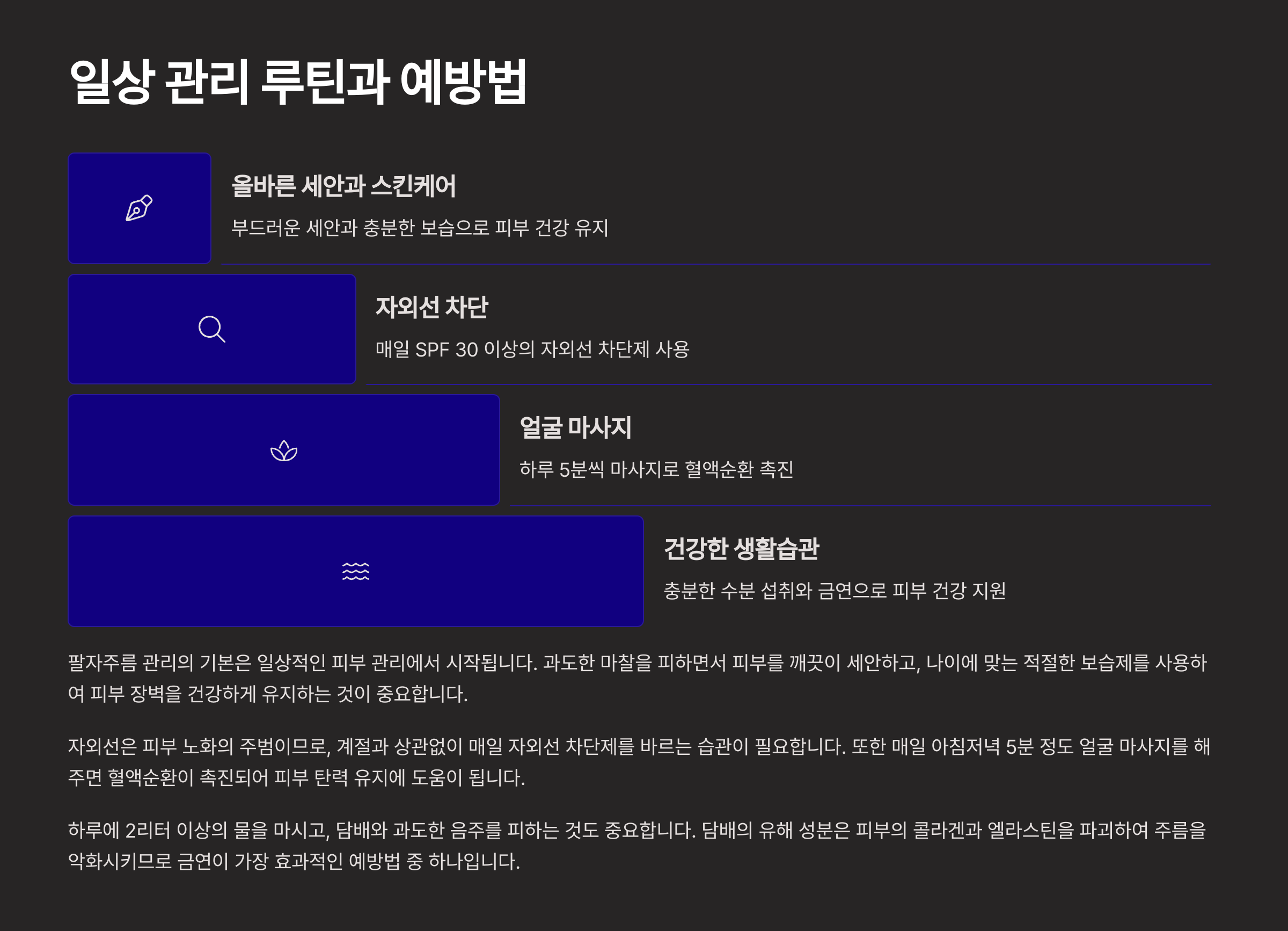1288x931 pixels.
Task: Click the 부드러운 세안과 충분한 보습 description
Action: coord(420,228)
